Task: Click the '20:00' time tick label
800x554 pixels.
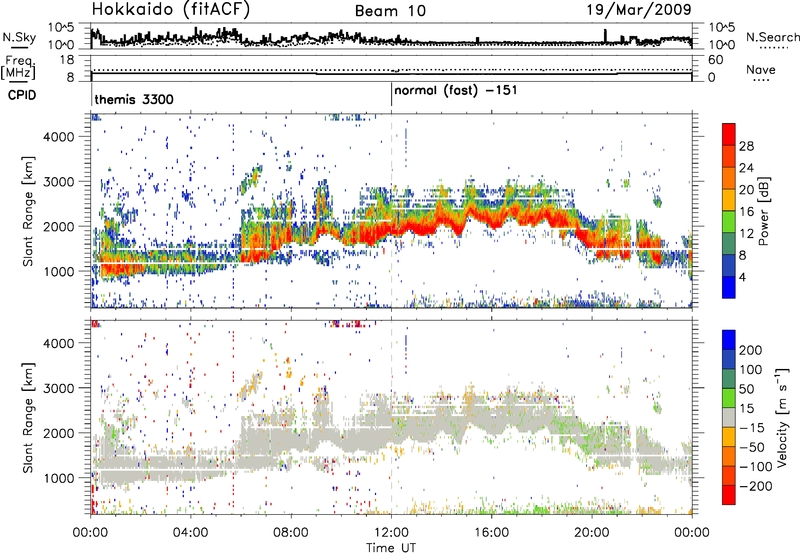Action: pos(592,533)
